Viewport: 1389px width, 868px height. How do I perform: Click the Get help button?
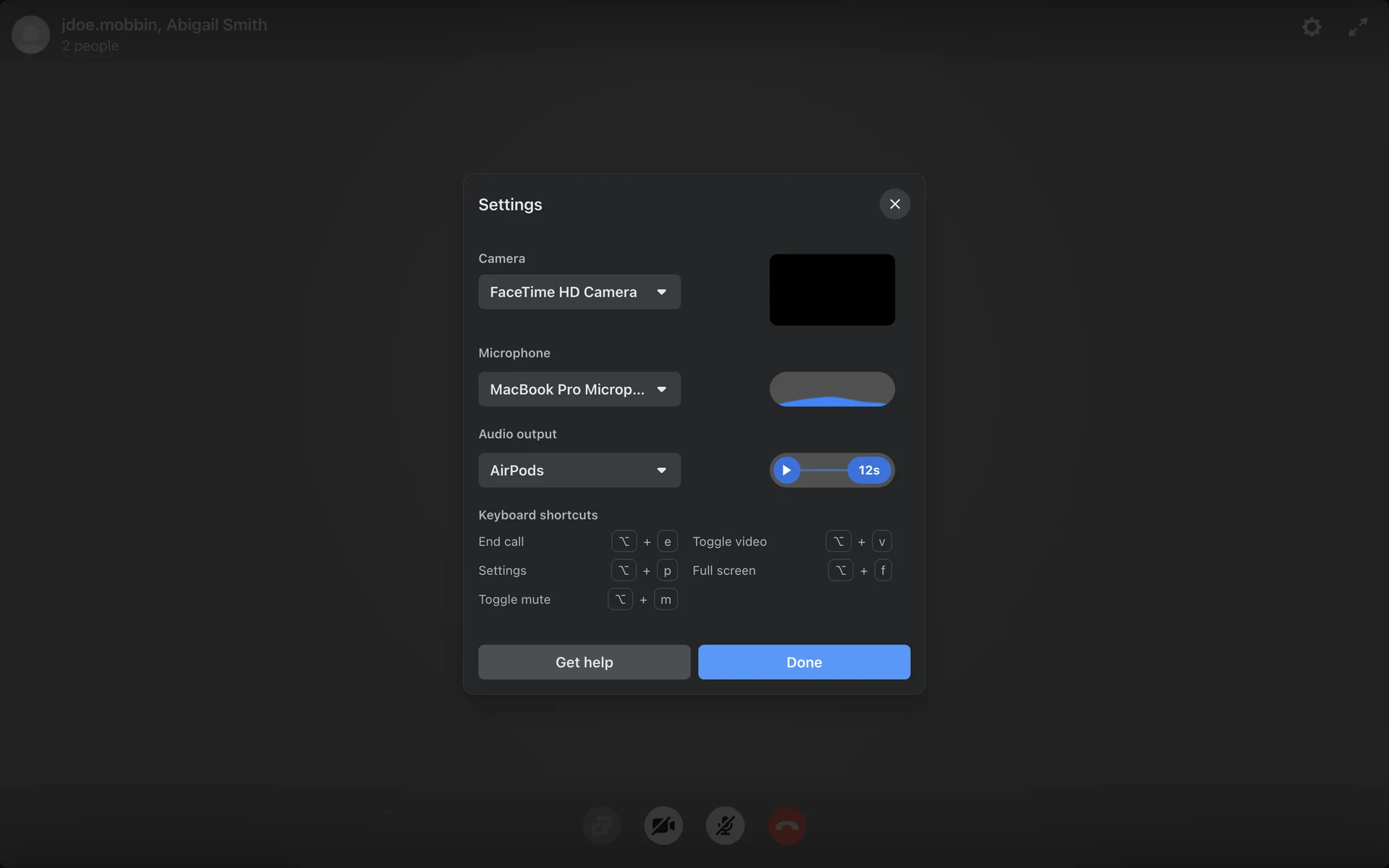coord(584,662)
